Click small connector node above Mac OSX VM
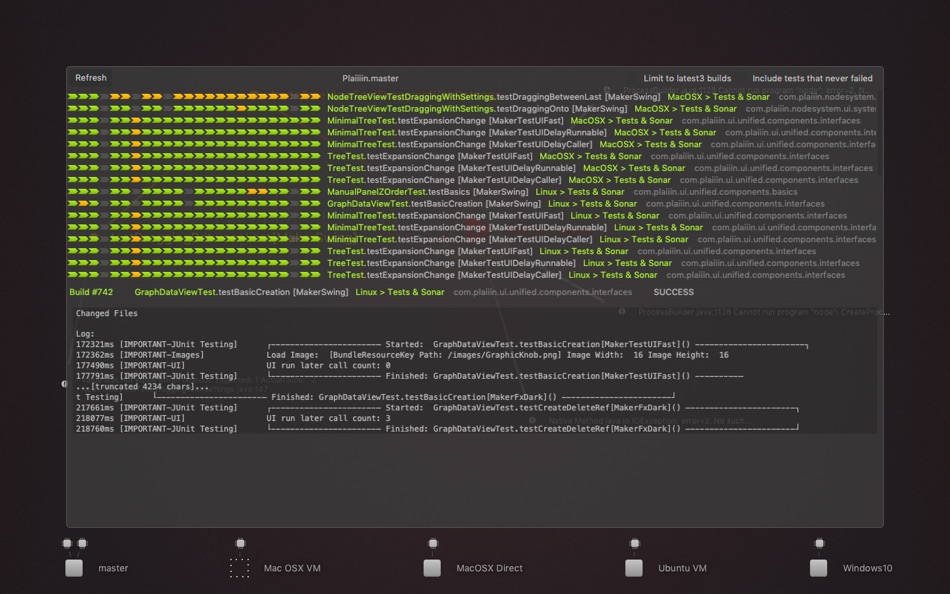This screenshot has height=594, width=950. (x=241, y=543)
